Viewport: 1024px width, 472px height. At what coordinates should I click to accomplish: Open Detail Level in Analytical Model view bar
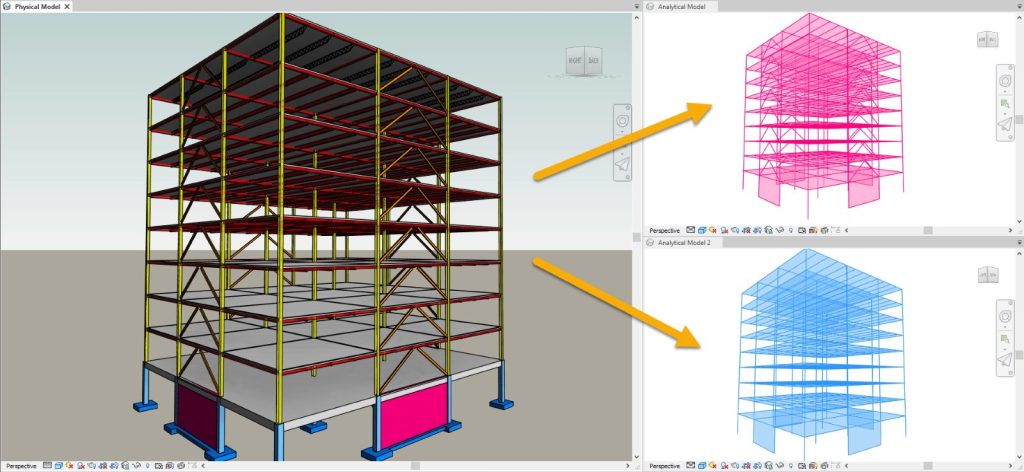(x=691, y=230)
